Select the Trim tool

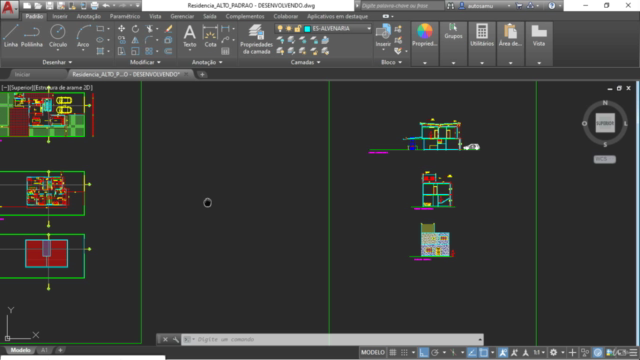[149, 29]
